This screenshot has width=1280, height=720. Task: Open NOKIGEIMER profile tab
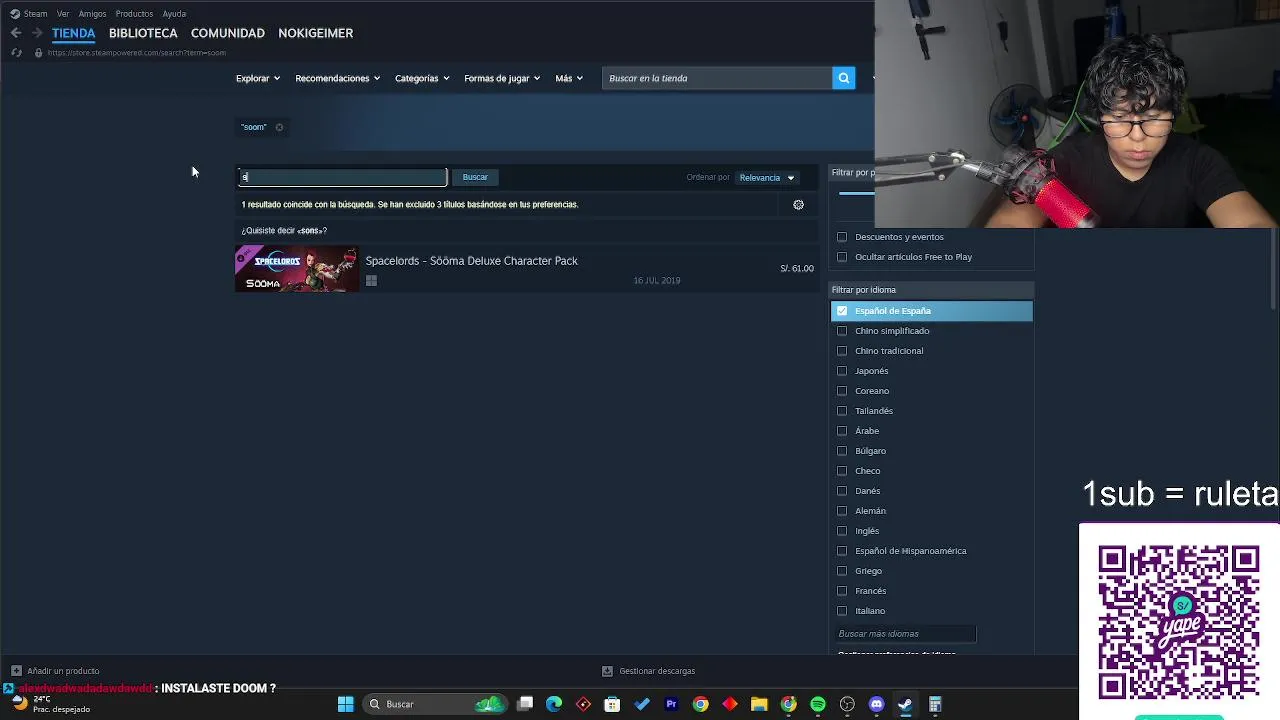point(315,33)
